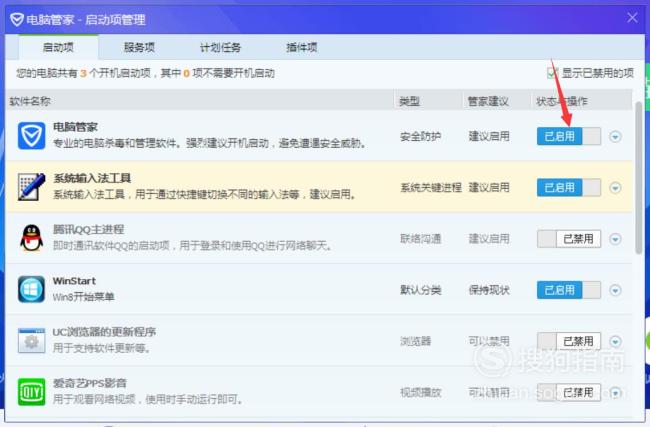The height and width of the screenshot is (427, 650).
Task: Open dropdown arrow for 系统输入法工具 row
Action: click(615, 187)
